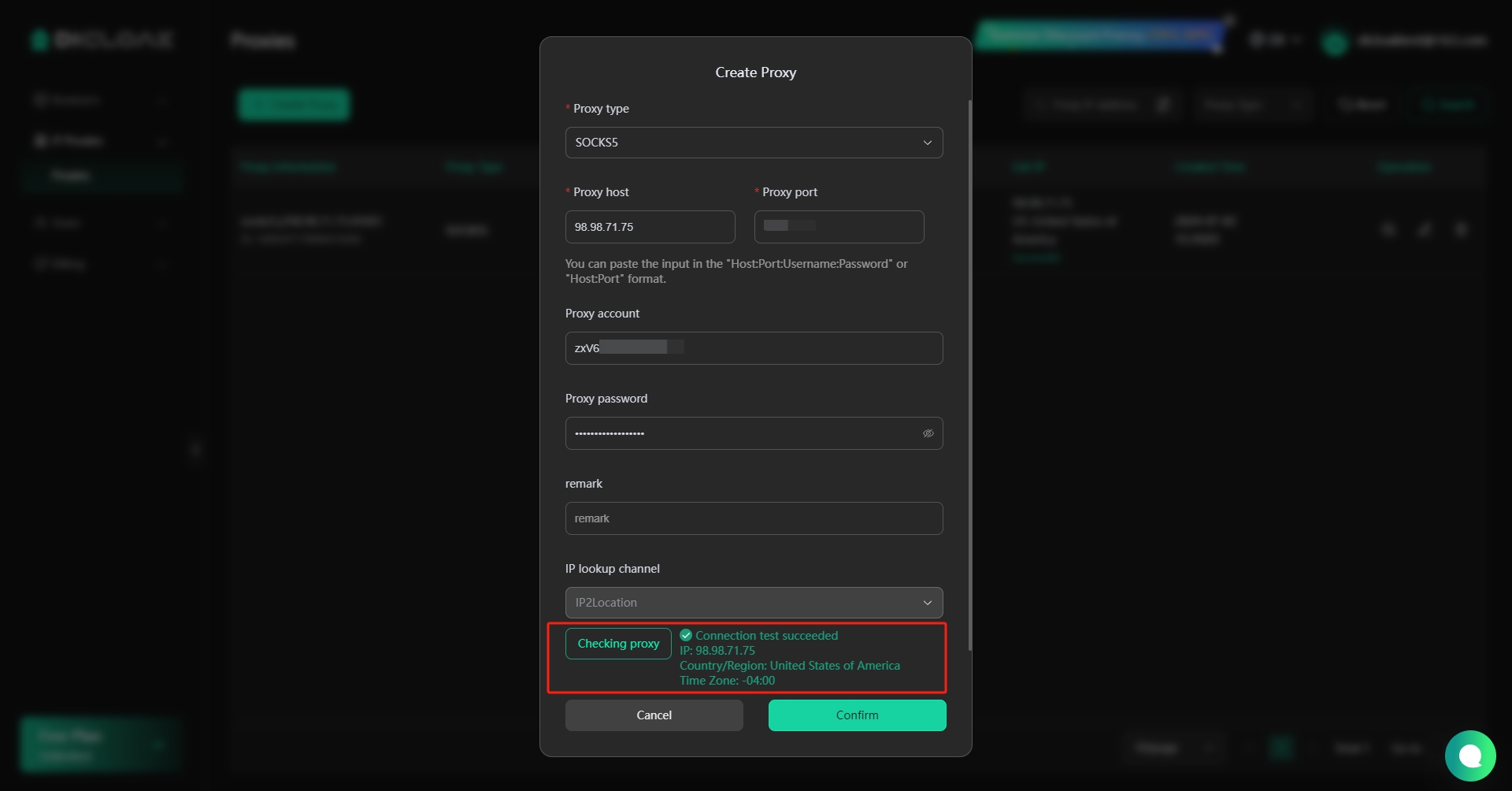Cancel the Create Proxy dialog
The width and height of the screenshot is (1512, 791).
tap(654, 715)
